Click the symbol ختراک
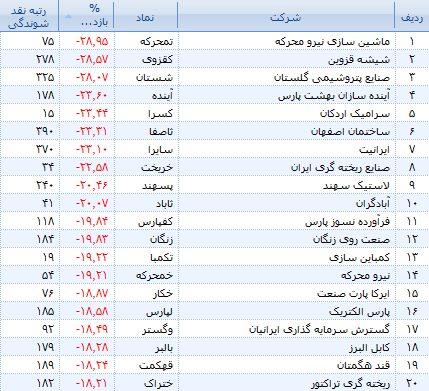Screen dimensions: 429x391 (159, 383)
